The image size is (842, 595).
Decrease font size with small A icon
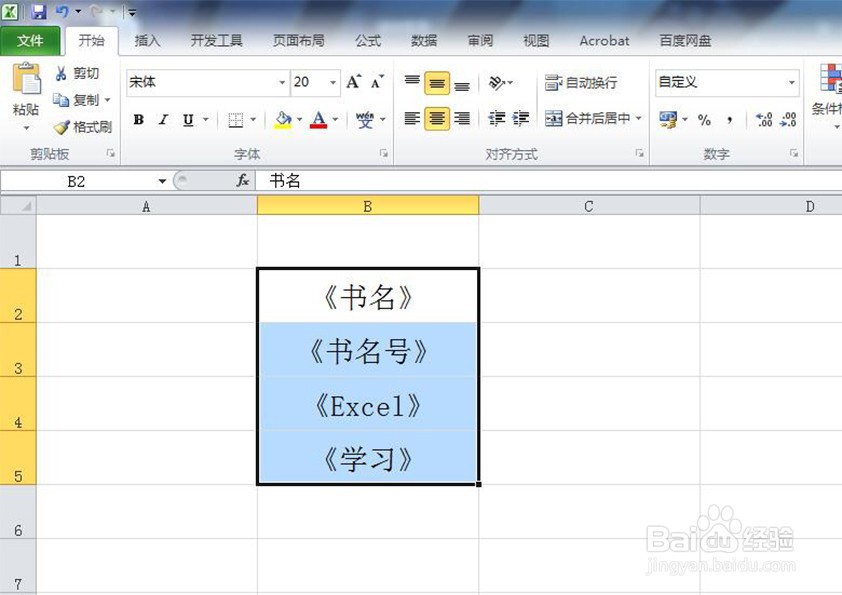378,82
